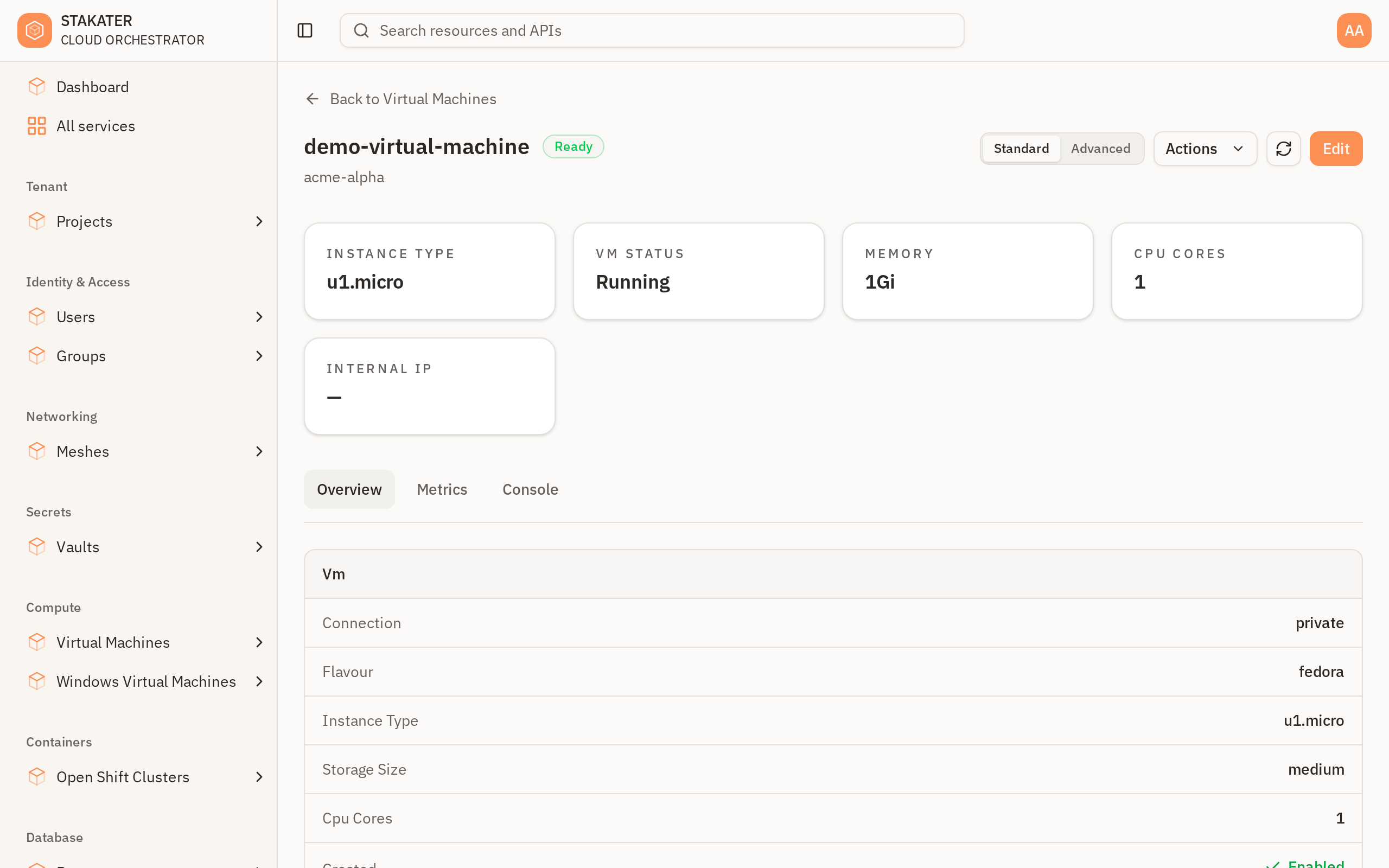Refresh the virtual machine details
Image resolution: width=1389 pixels, height=868 pixels.
(1283, 149)
